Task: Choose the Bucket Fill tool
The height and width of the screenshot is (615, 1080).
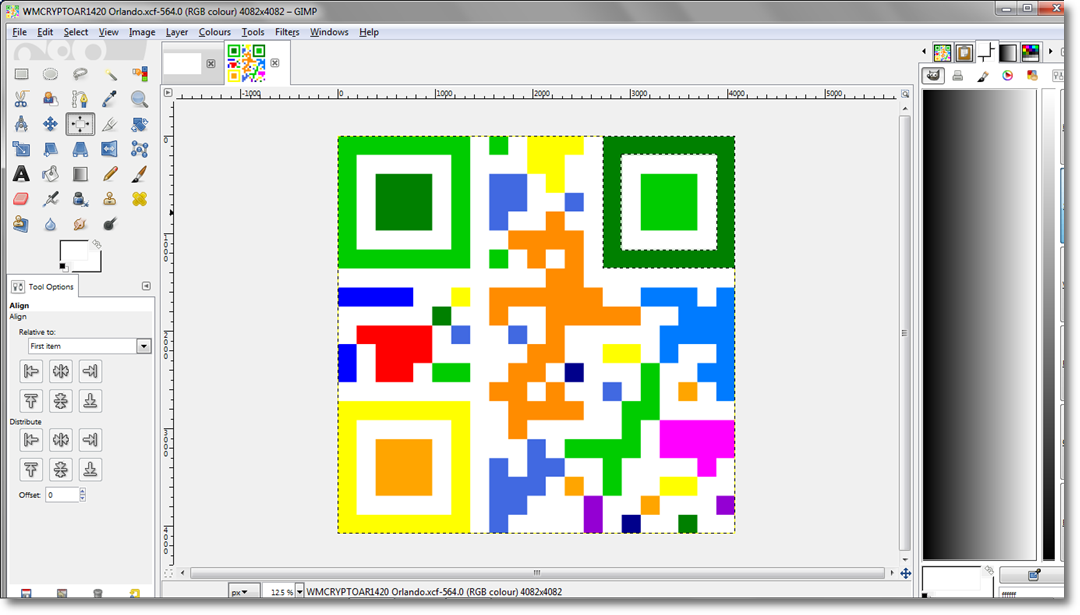Action: click(x=50, y=174)
